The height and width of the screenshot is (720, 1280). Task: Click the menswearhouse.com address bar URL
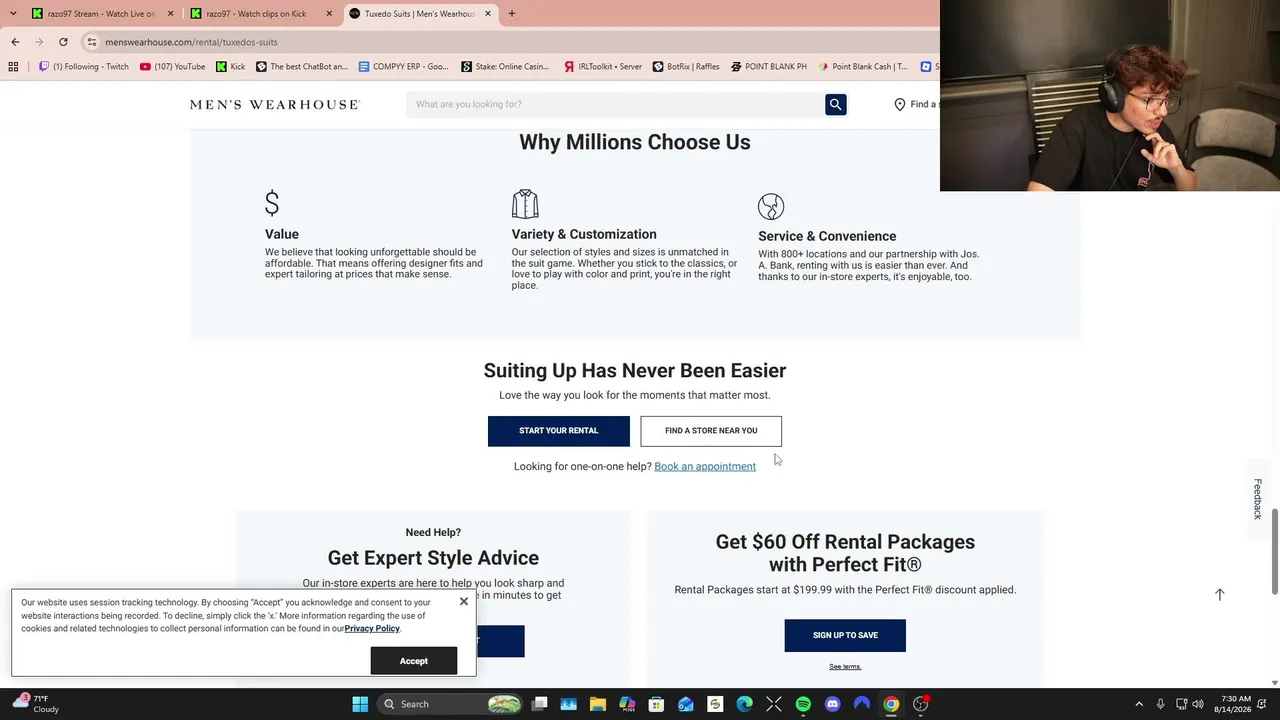coord(192,42)
